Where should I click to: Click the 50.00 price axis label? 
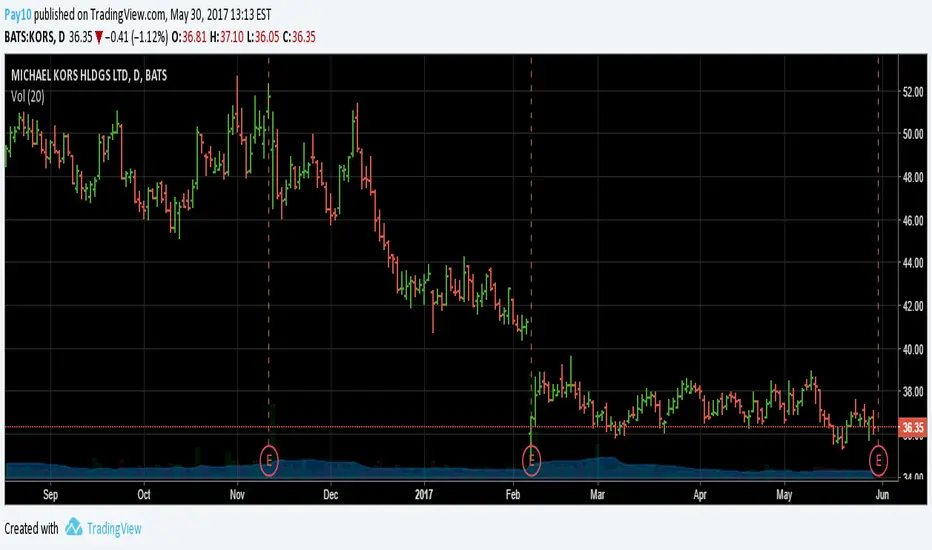tap(913, 134)
